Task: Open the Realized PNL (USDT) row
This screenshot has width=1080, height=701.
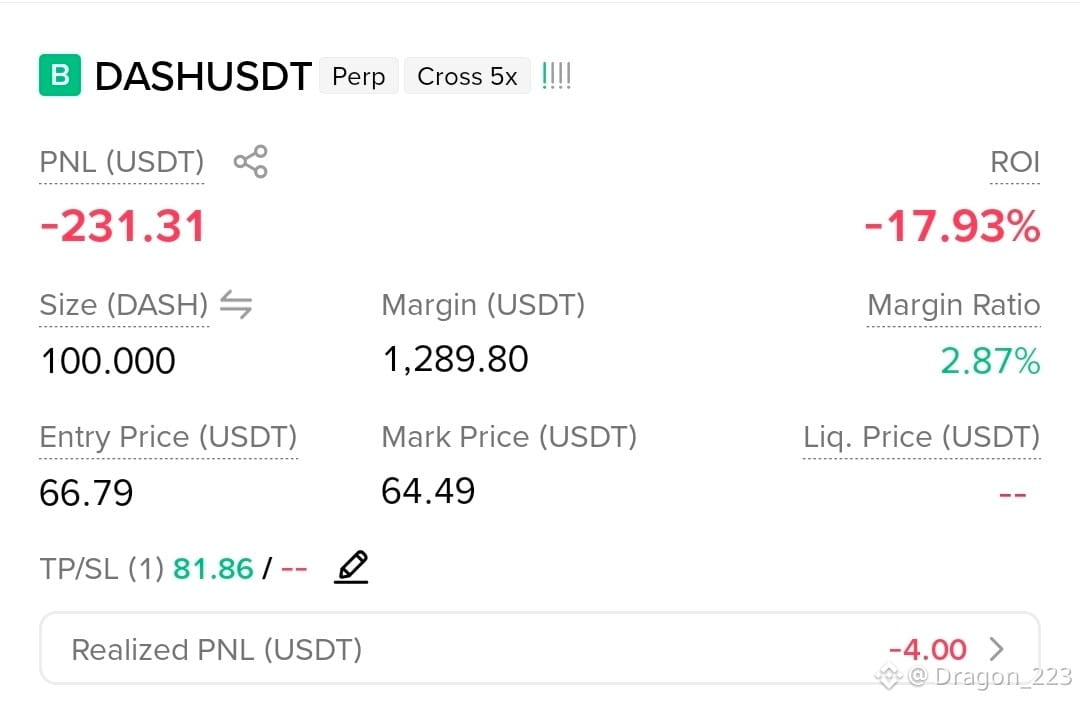Action: (x=539, y=649)
